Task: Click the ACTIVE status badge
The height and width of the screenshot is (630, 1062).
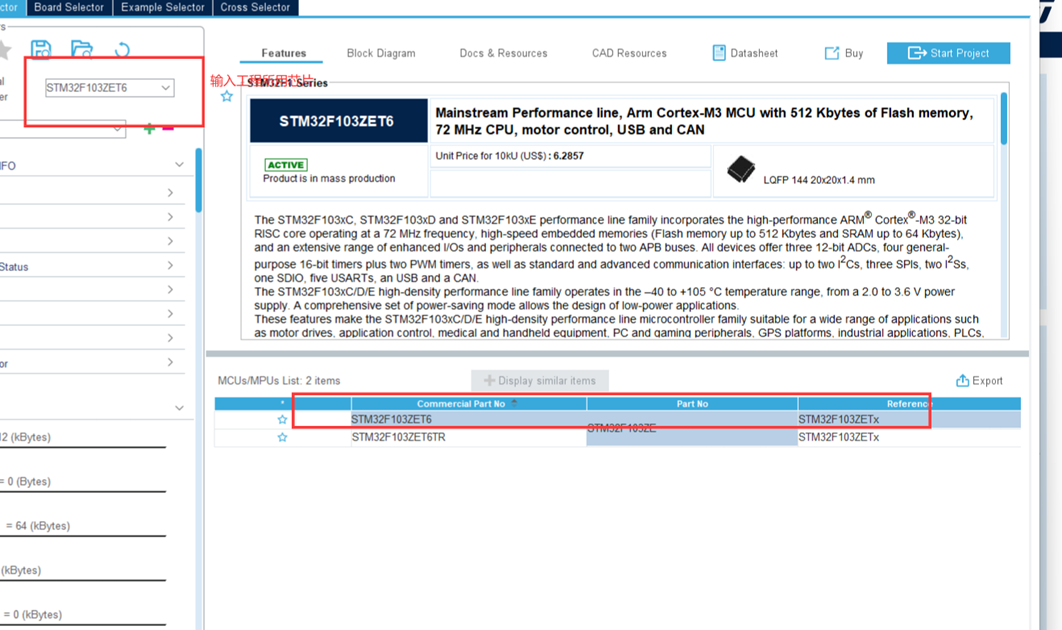Action: pos(286,165)
